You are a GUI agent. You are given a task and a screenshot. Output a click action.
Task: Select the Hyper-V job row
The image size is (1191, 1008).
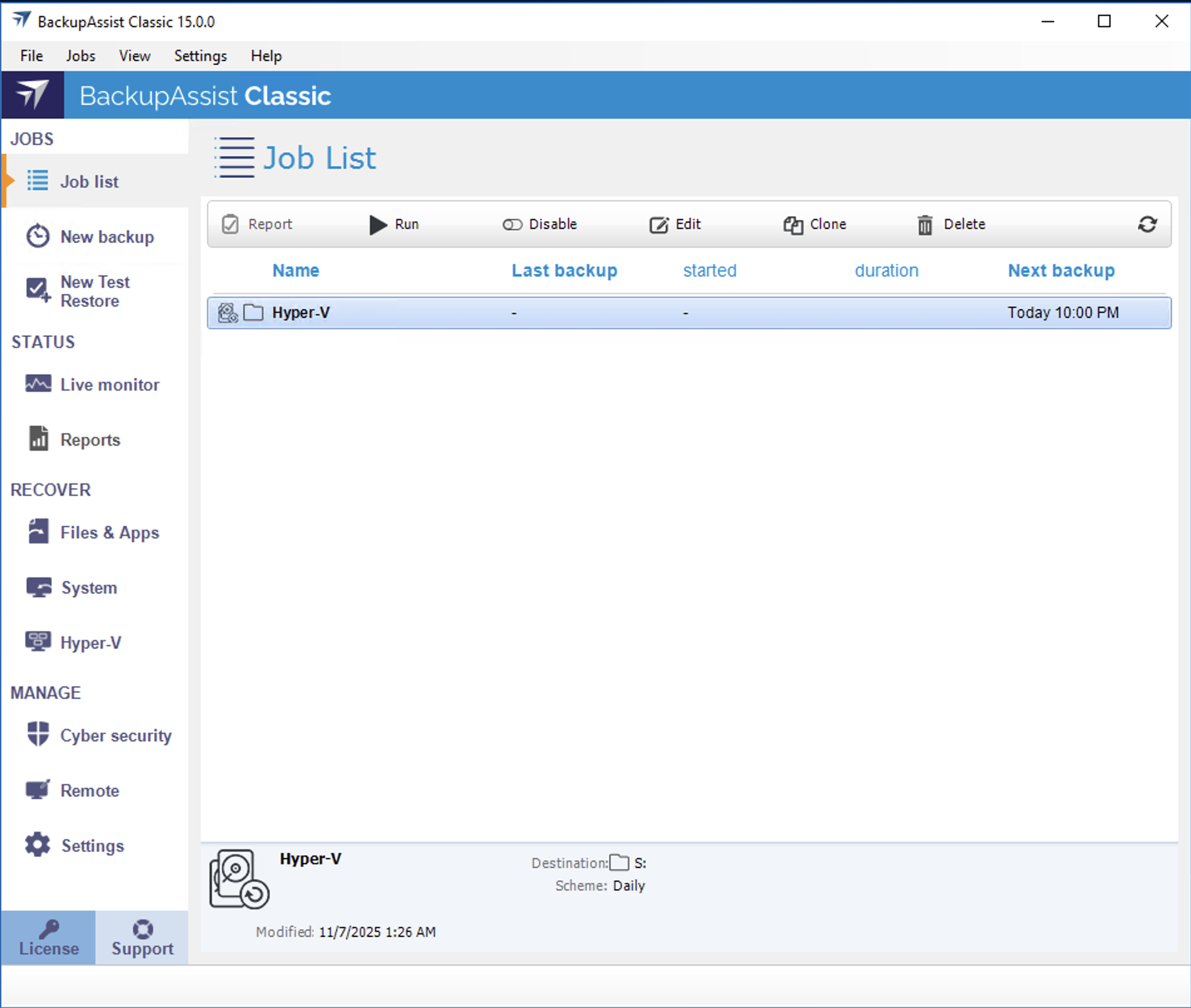pos(688,313)
